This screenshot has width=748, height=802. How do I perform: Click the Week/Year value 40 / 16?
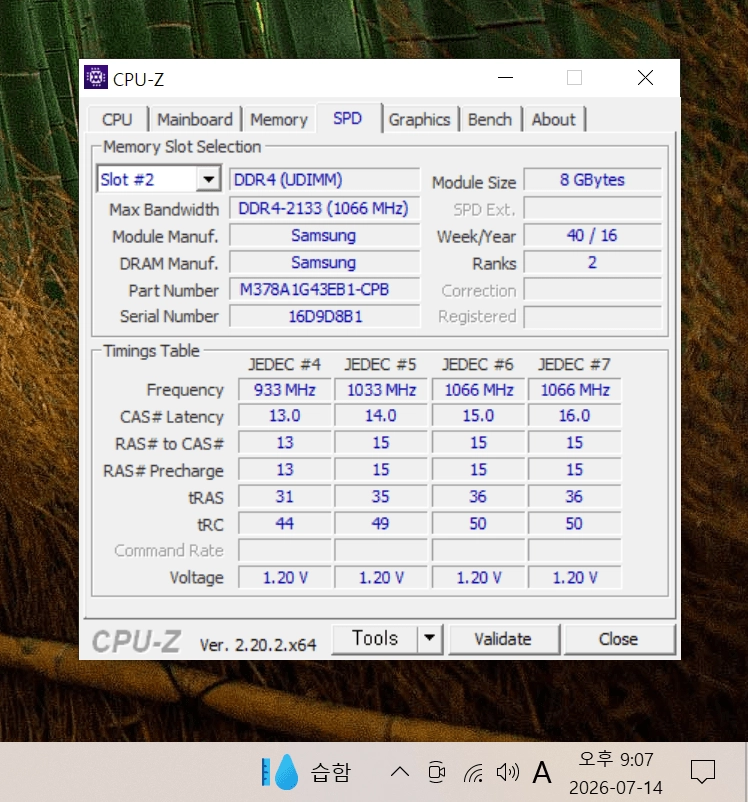coord(592,235)
